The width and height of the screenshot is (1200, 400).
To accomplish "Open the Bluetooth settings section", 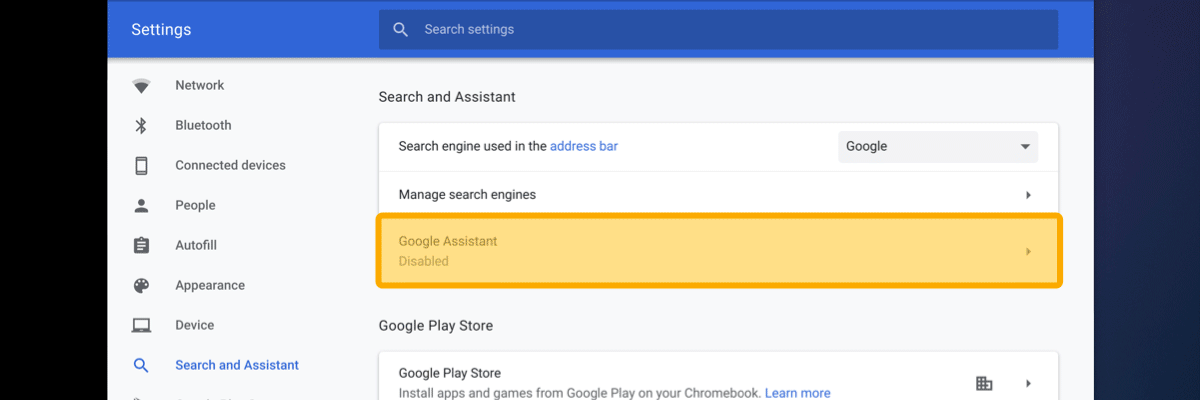I will coord(203,125).
